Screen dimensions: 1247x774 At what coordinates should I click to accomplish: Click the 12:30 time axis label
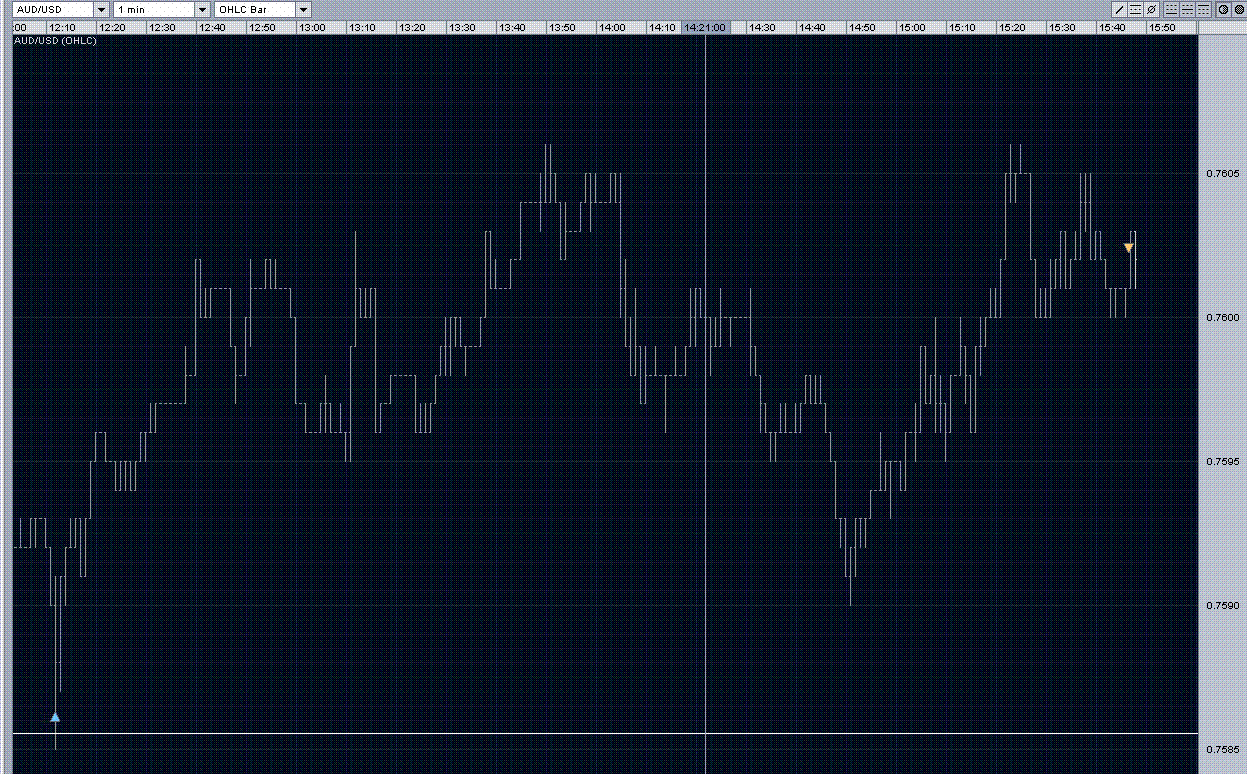pyautogui.click(x=162, y=28)
